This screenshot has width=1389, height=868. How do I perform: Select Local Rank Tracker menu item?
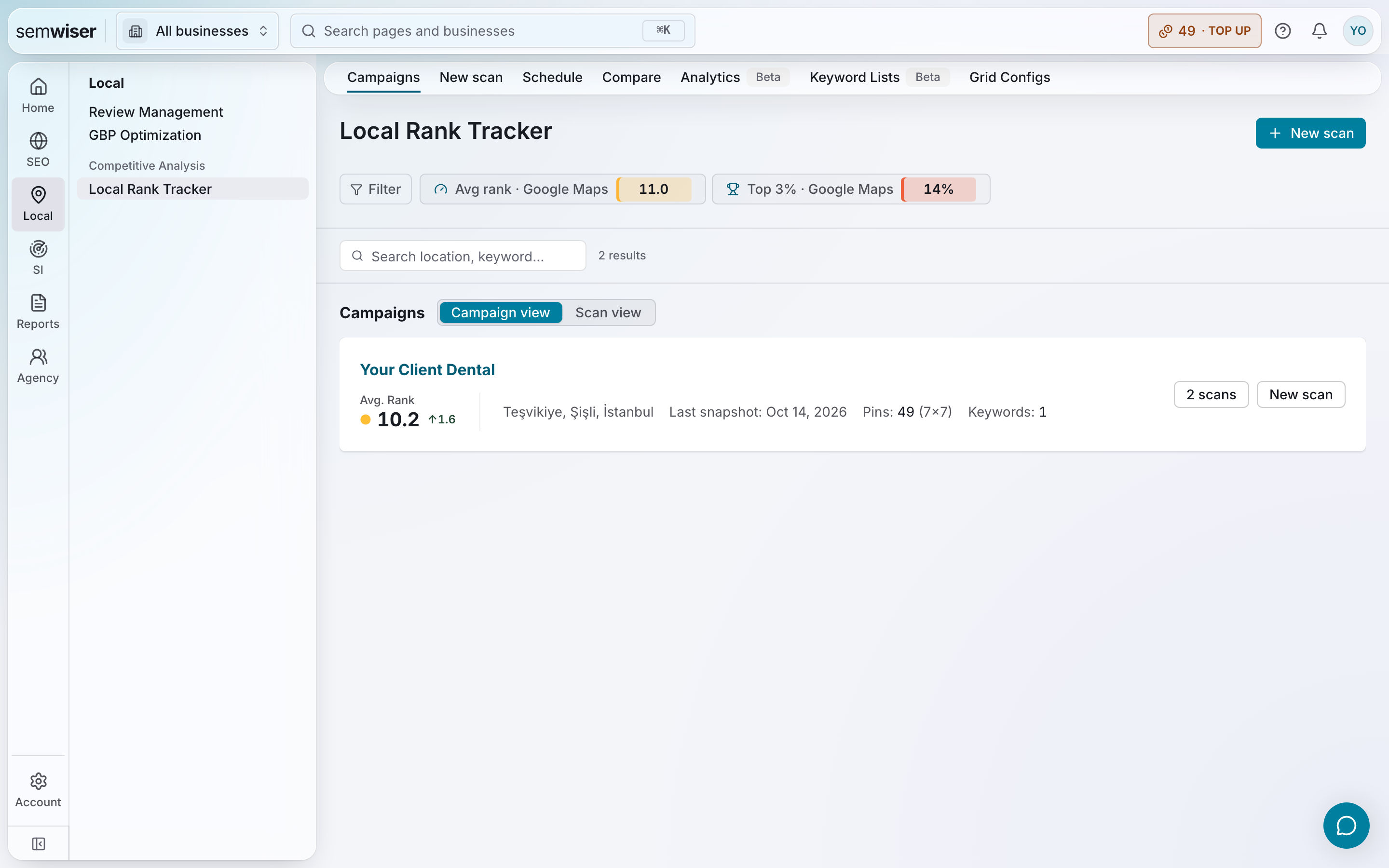pyautogui.click(x=193, y=189)
